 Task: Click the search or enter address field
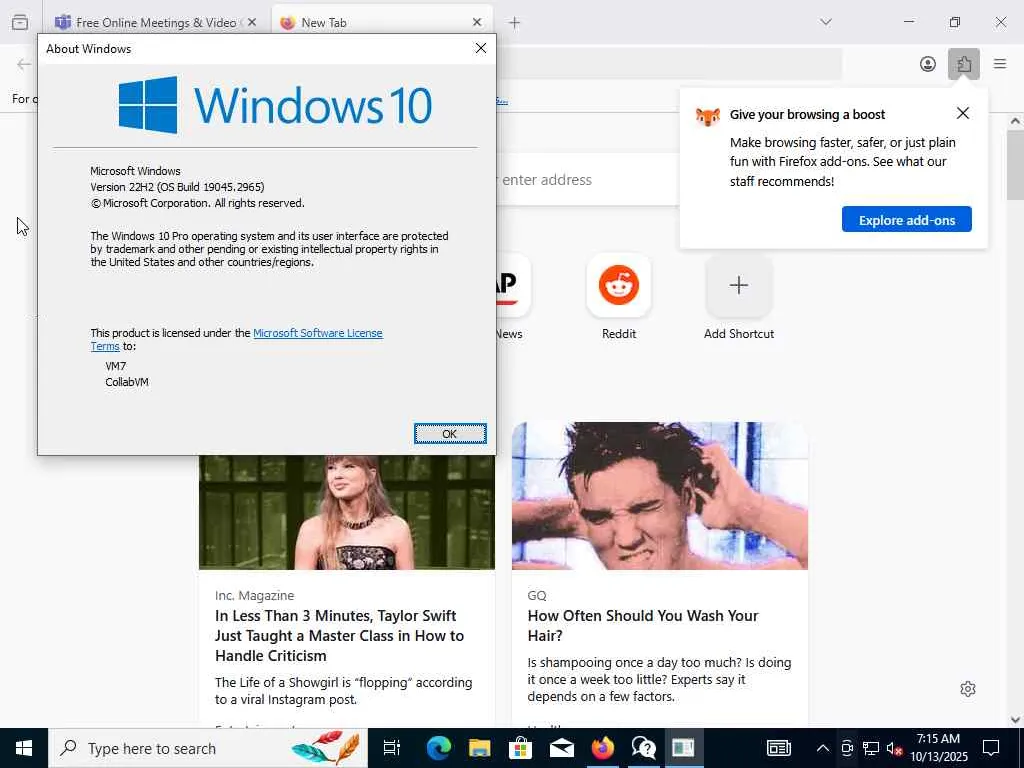pyautogui.click(x=588, y=180)
